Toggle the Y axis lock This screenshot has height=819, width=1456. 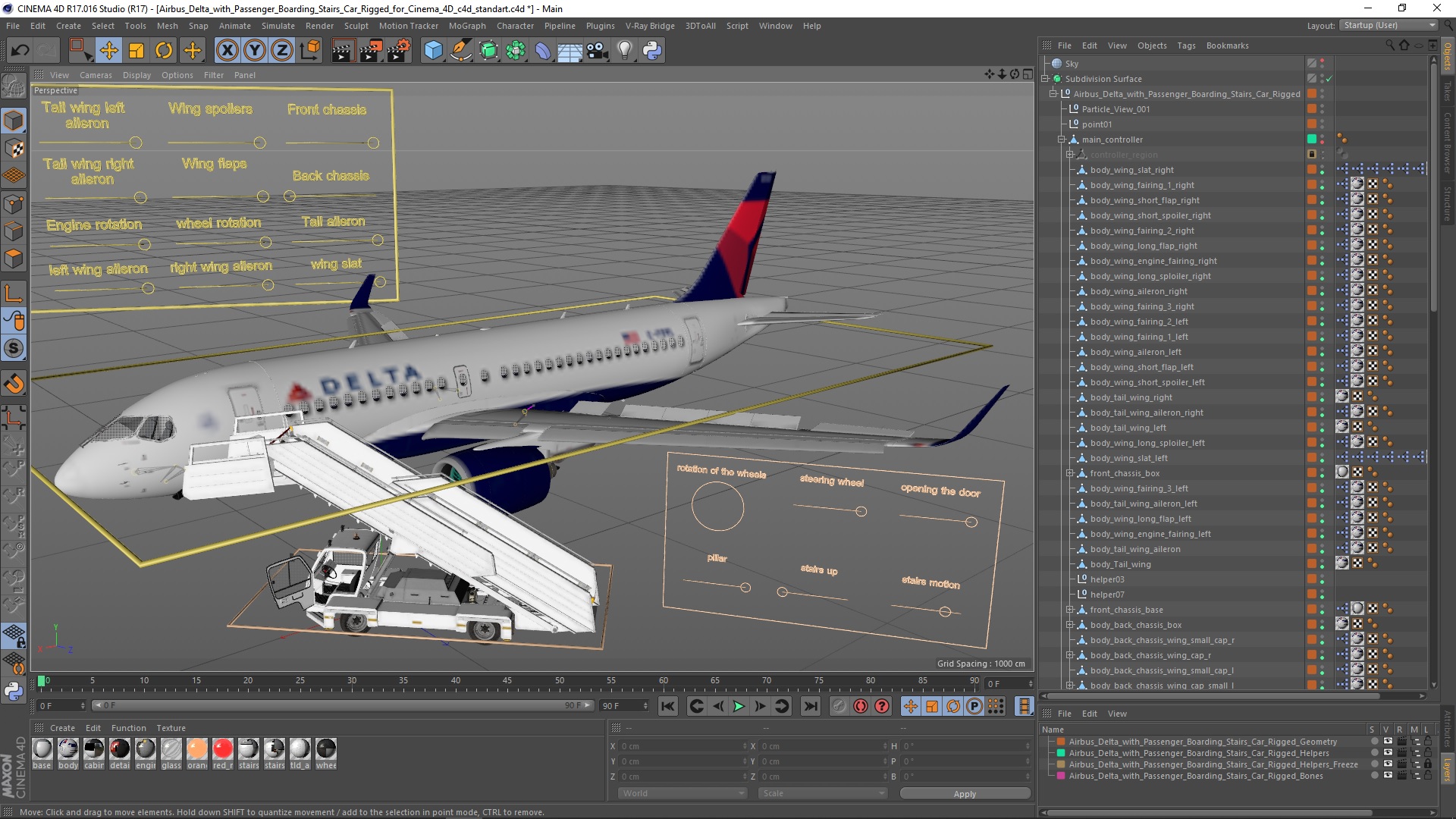click(x=255, y=51)
